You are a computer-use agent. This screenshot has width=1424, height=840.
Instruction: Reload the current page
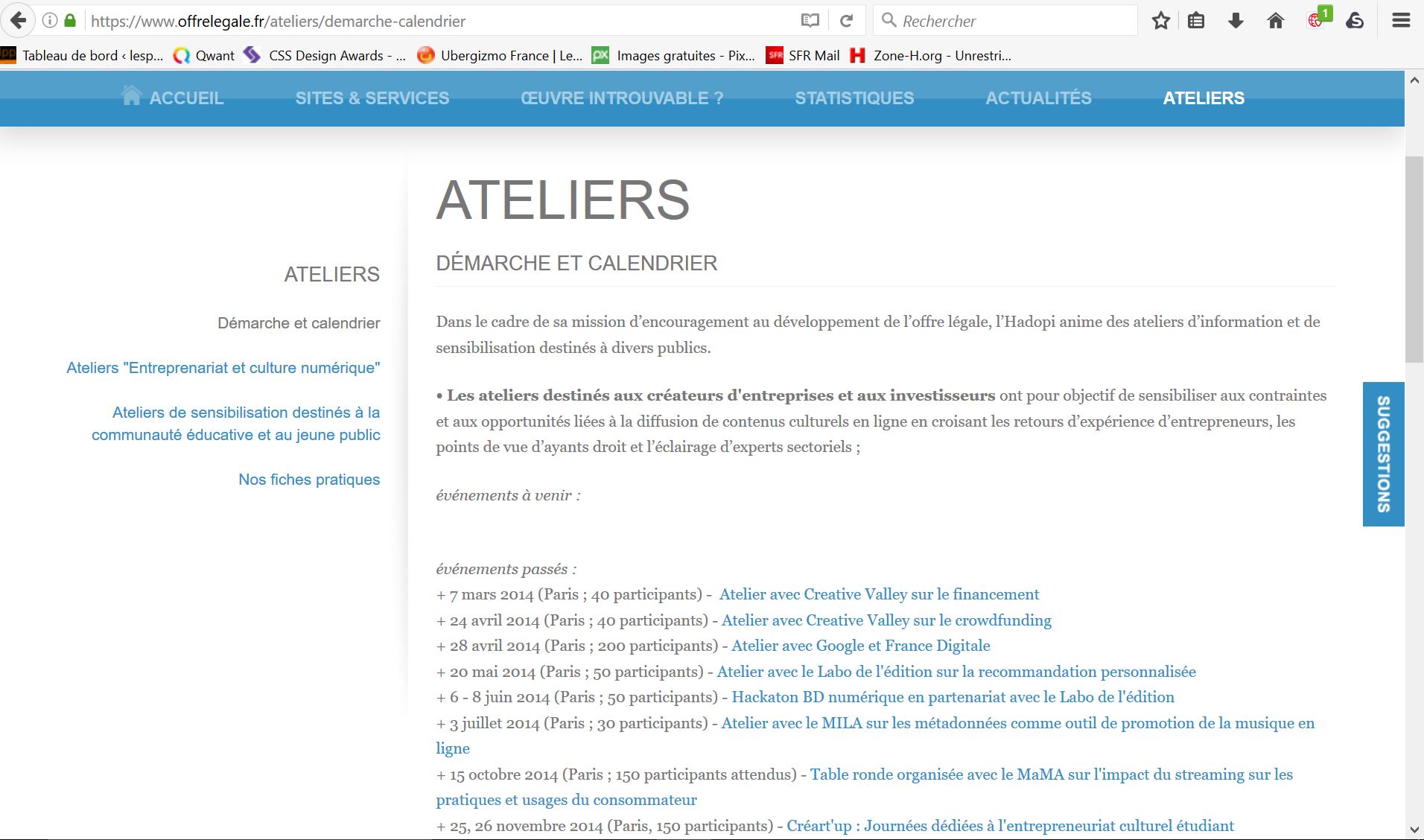point(847,21)
